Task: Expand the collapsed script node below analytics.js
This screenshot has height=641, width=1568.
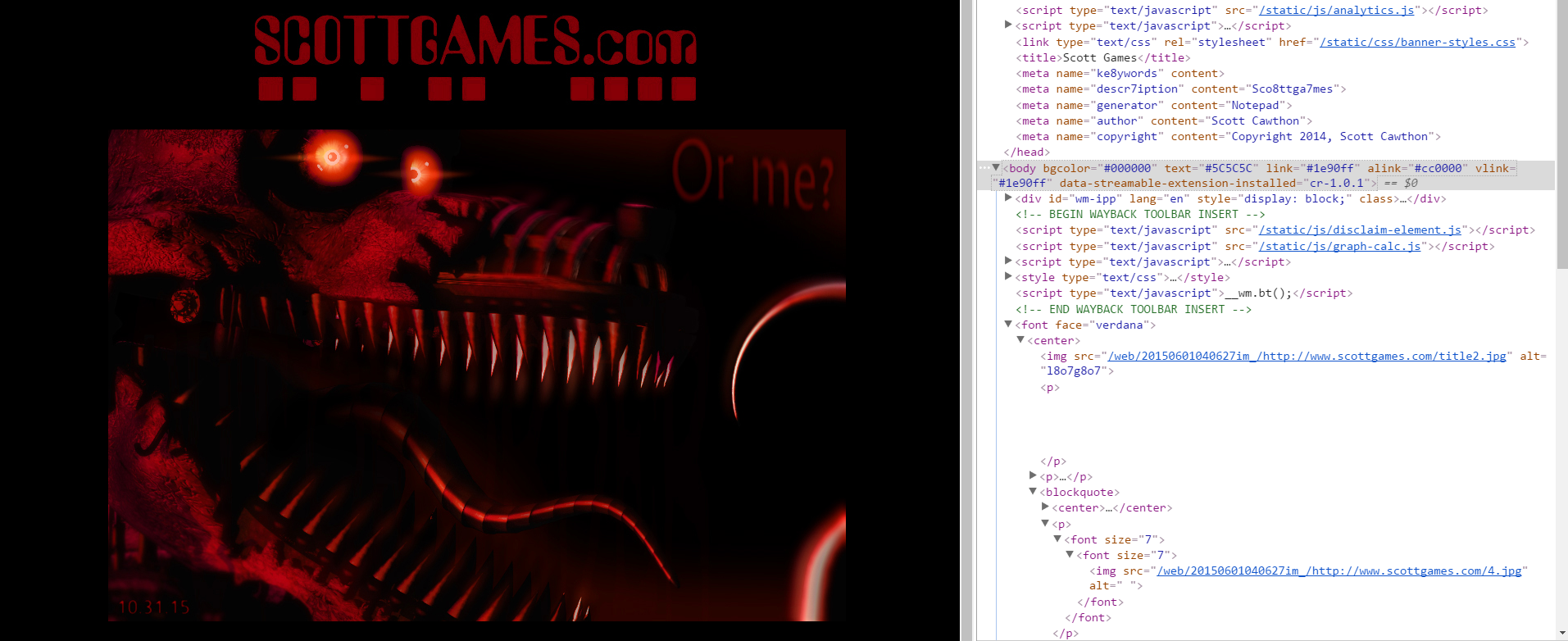Action: click(x=1008, y=25)
